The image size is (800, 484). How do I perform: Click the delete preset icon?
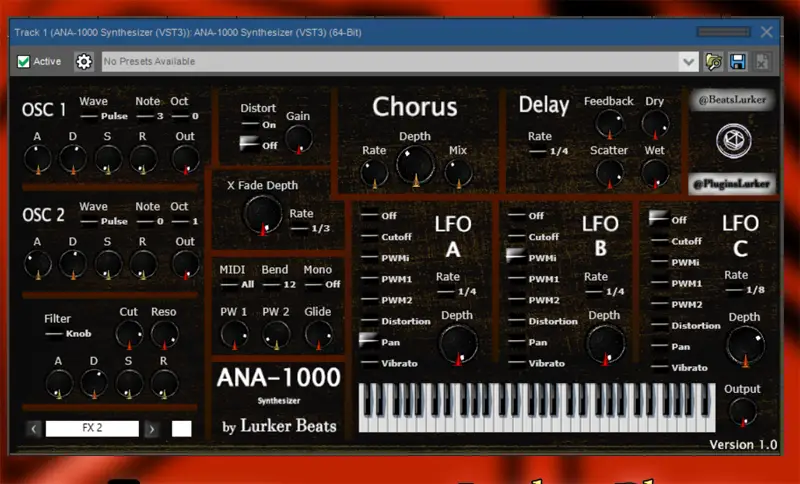point(761,62)
